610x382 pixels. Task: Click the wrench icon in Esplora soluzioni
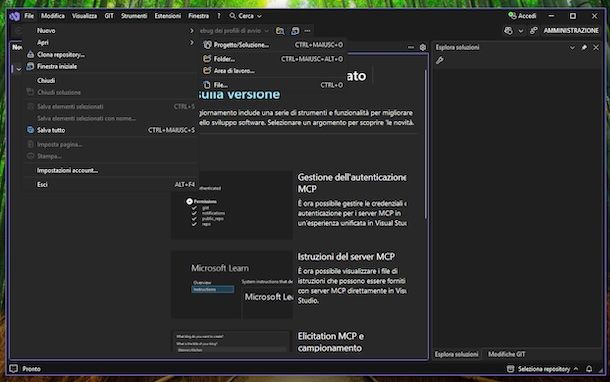click(x=440, y=60)
